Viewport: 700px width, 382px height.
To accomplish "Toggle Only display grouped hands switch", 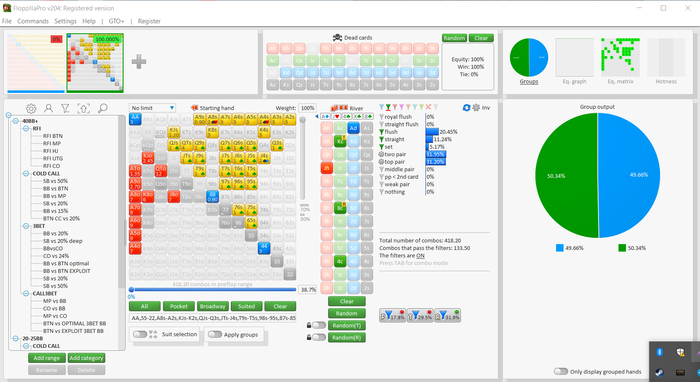I will 561,371.
